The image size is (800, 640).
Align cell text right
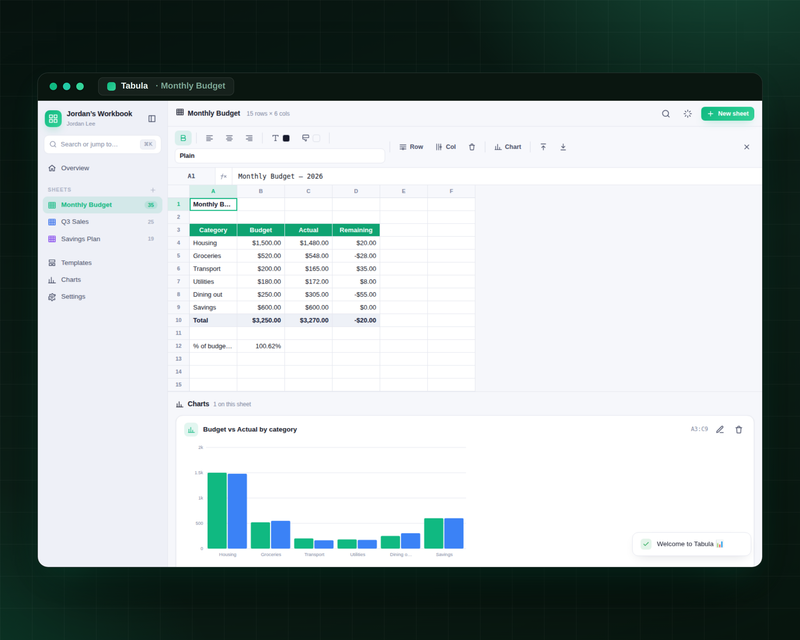[x=249, y=138]
